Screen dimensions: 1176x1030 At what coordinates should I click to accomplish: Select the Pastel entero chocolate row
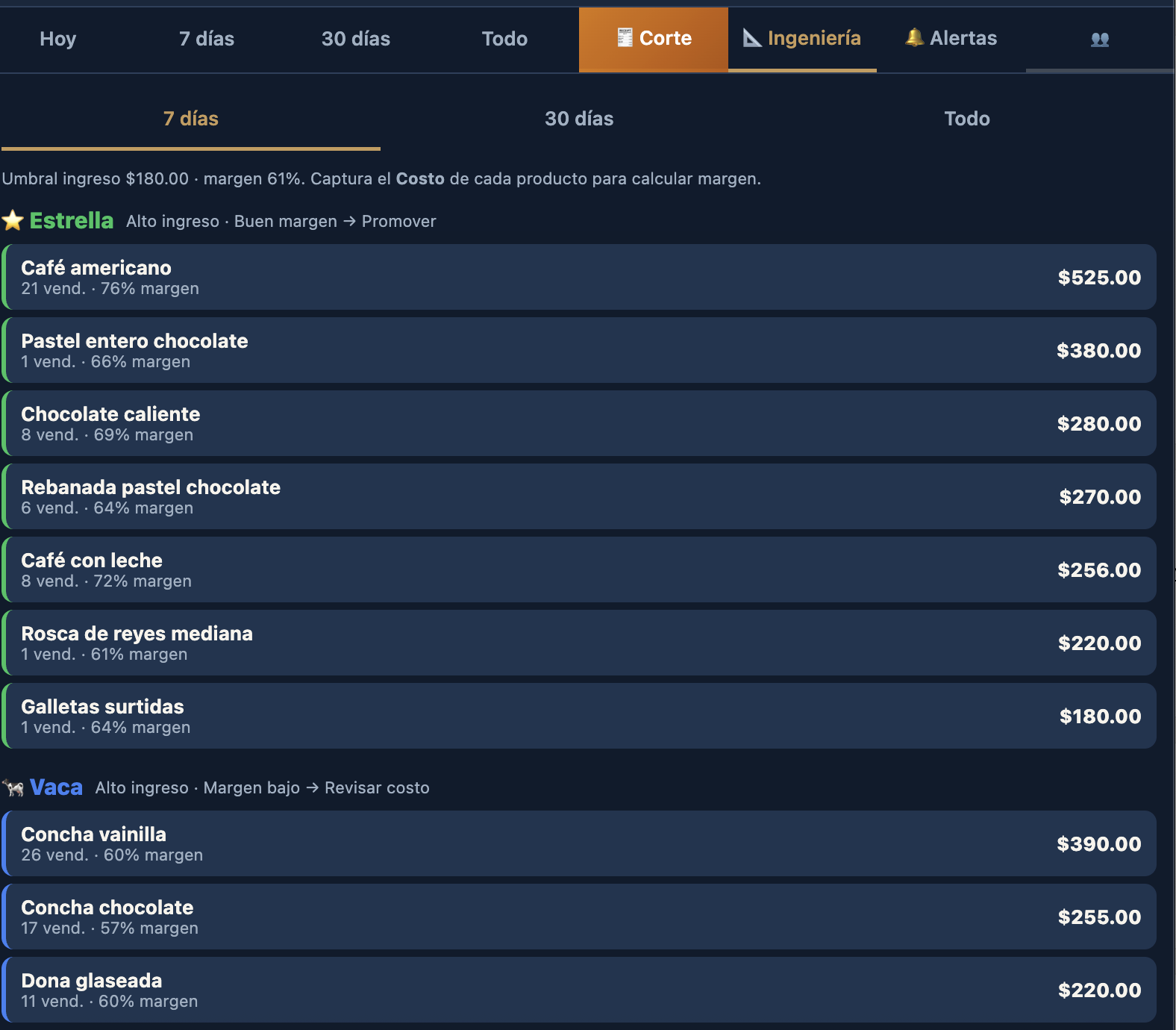(579, 350)
